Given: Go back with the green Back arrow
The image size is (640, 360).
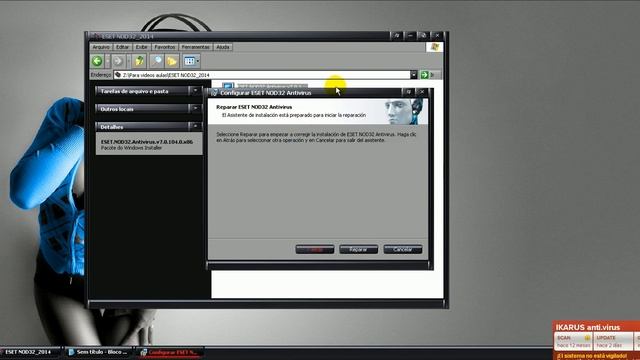Looking at the screenshot, I should pos(97,61).
